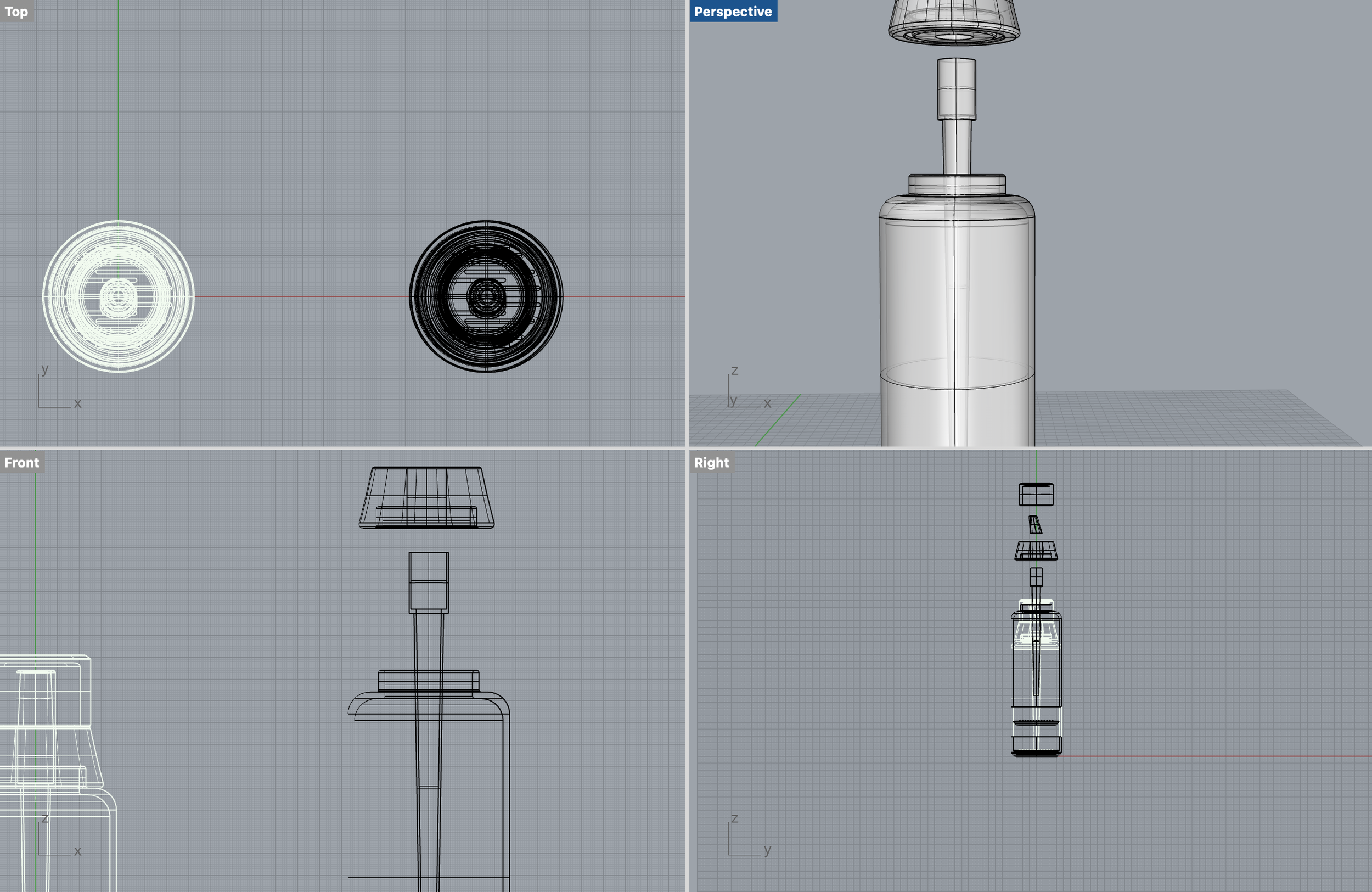Viewport: 1372px width, 892px height.
Task: Click the Perspective viewport title
Action: click(x=732, y=12)
